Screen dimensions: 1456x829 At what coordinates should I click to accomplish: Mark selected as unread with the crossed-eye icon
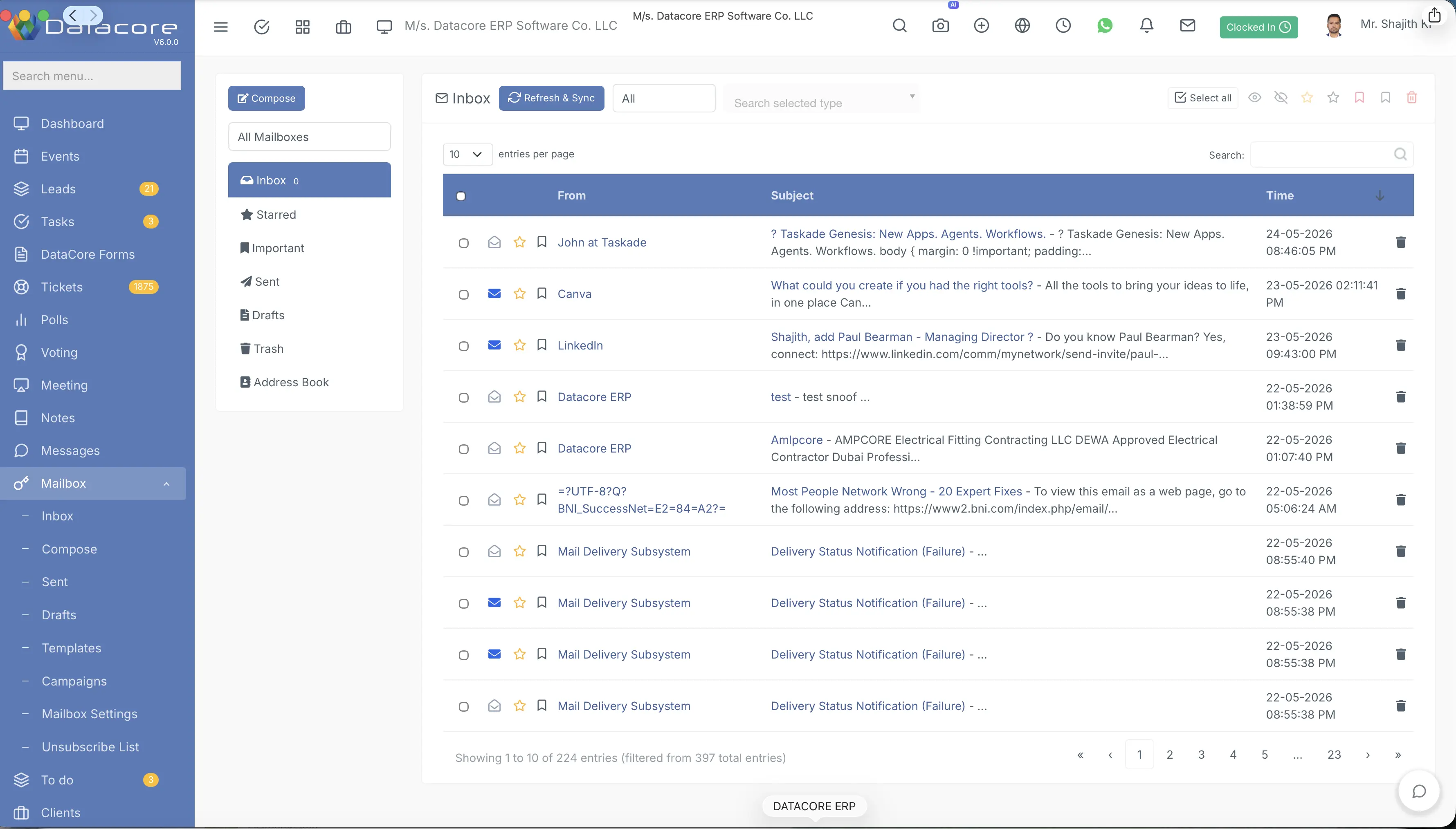click(1281, 97)
